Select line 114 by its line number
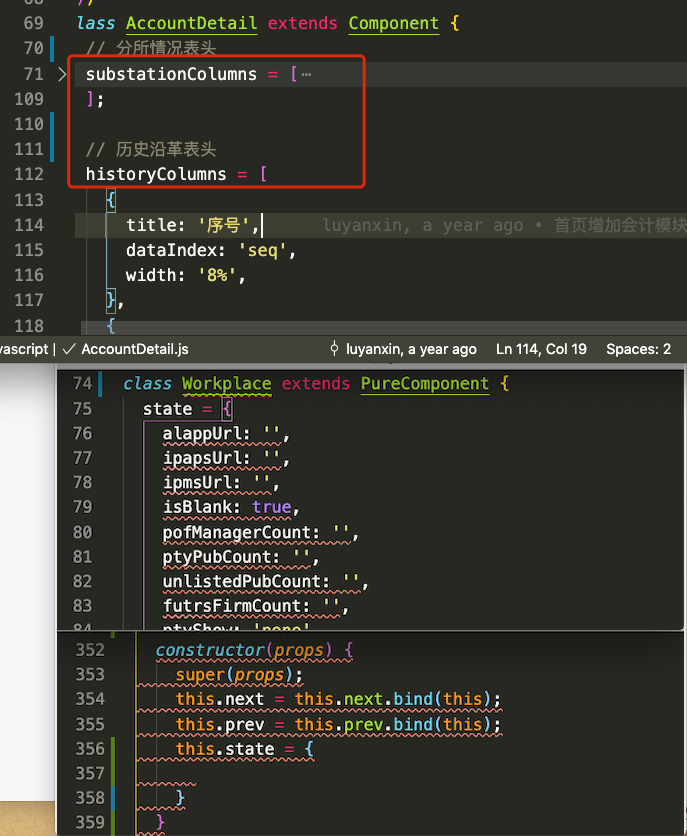The width and height of the screenshot is (687, 836). tap(26, 226)
